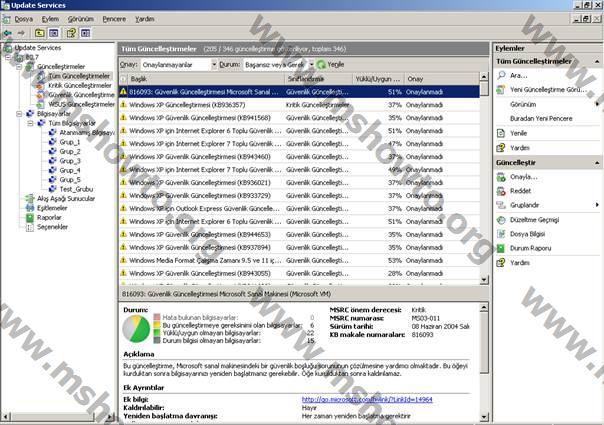The image size is (604, 425).
Task: Open the Görünüm menu in menu bar
Action: [81, 19]
